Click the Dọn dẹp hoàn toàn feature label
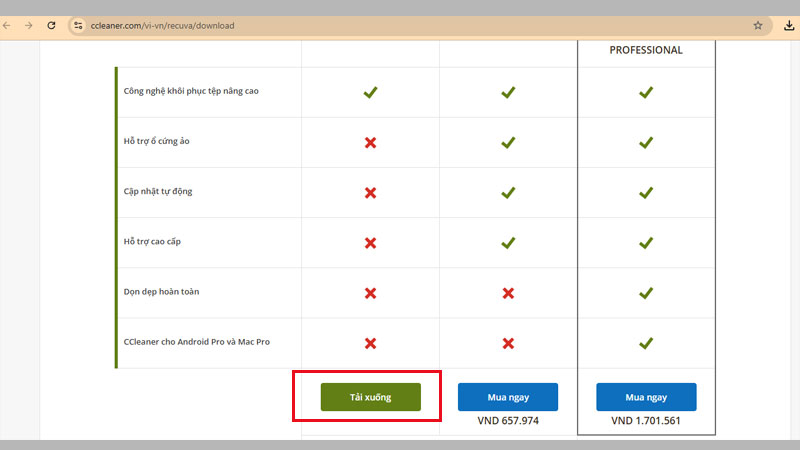Viewport: 800px width, 450px height. click(166, 292)
